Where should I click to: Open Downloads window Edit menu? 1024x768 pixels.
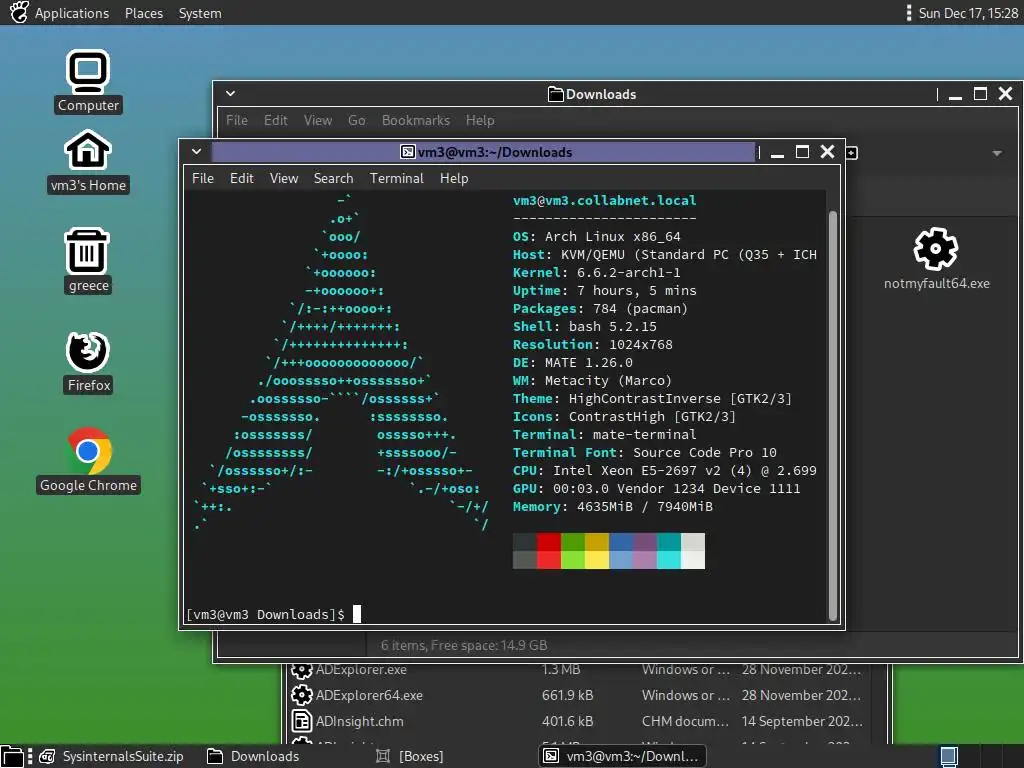click(275, 120)
